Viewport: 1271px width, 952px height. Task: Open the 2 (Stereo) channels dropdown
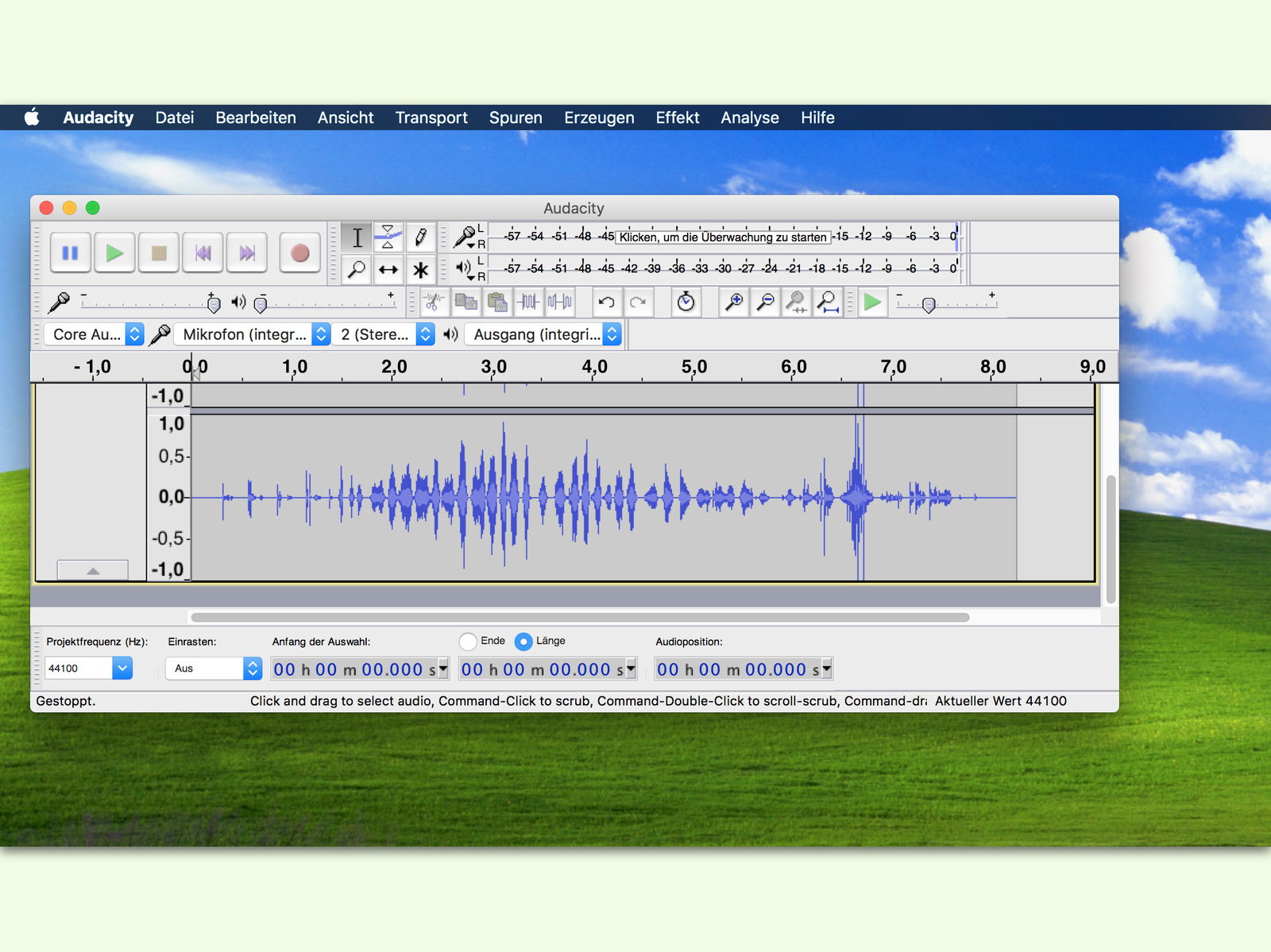(x=384, y=334)
